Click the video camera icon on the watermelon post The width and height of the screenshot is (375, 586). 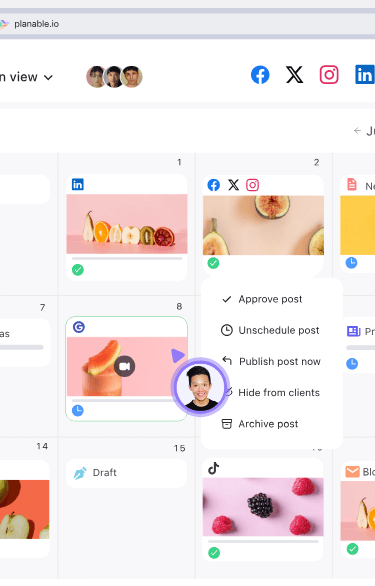click(x=125, y=366)
